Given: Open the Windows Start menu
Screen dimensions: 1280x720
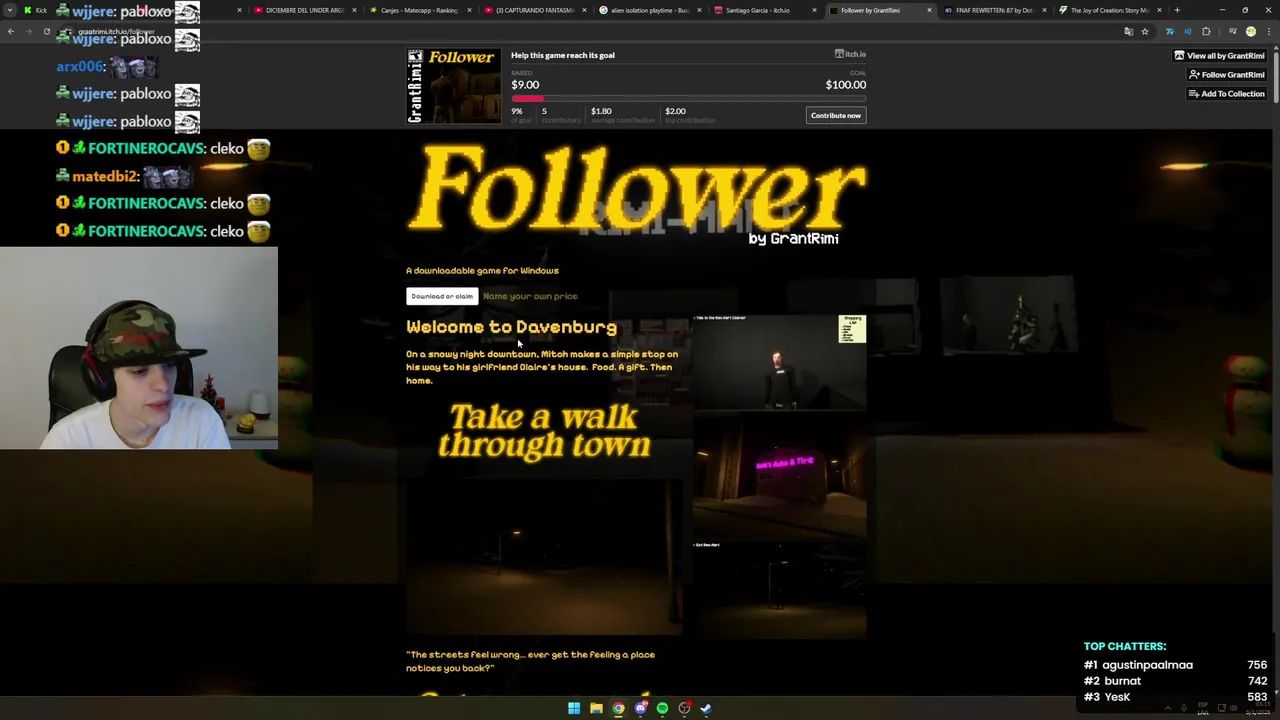Looking at the screenshot, I should click(574, 708).
